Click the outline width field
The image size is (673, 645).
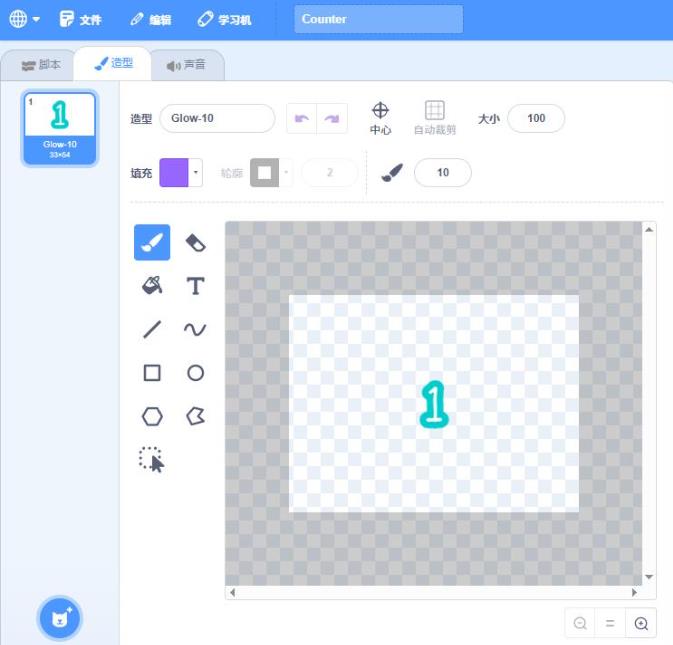tap(329, 173)
